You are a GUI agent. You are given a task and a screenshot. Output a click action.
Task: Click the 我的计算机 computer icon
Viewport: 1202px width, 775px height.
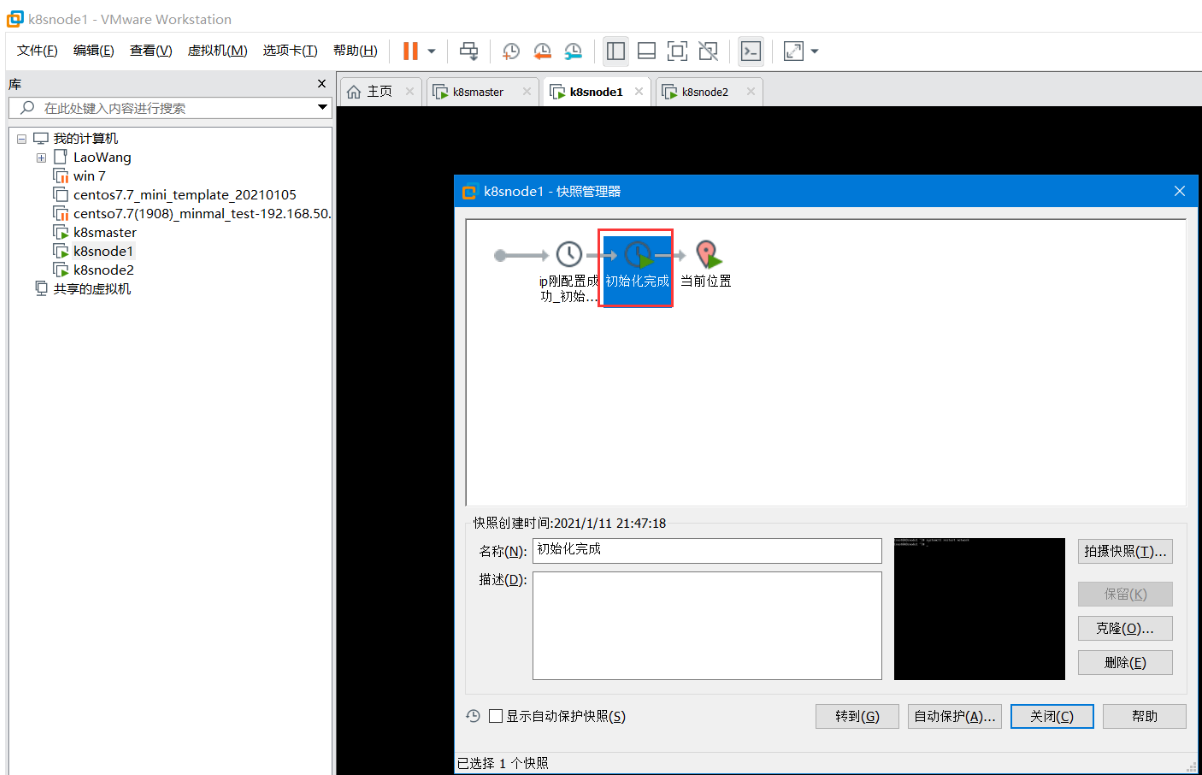click(41, 139)
